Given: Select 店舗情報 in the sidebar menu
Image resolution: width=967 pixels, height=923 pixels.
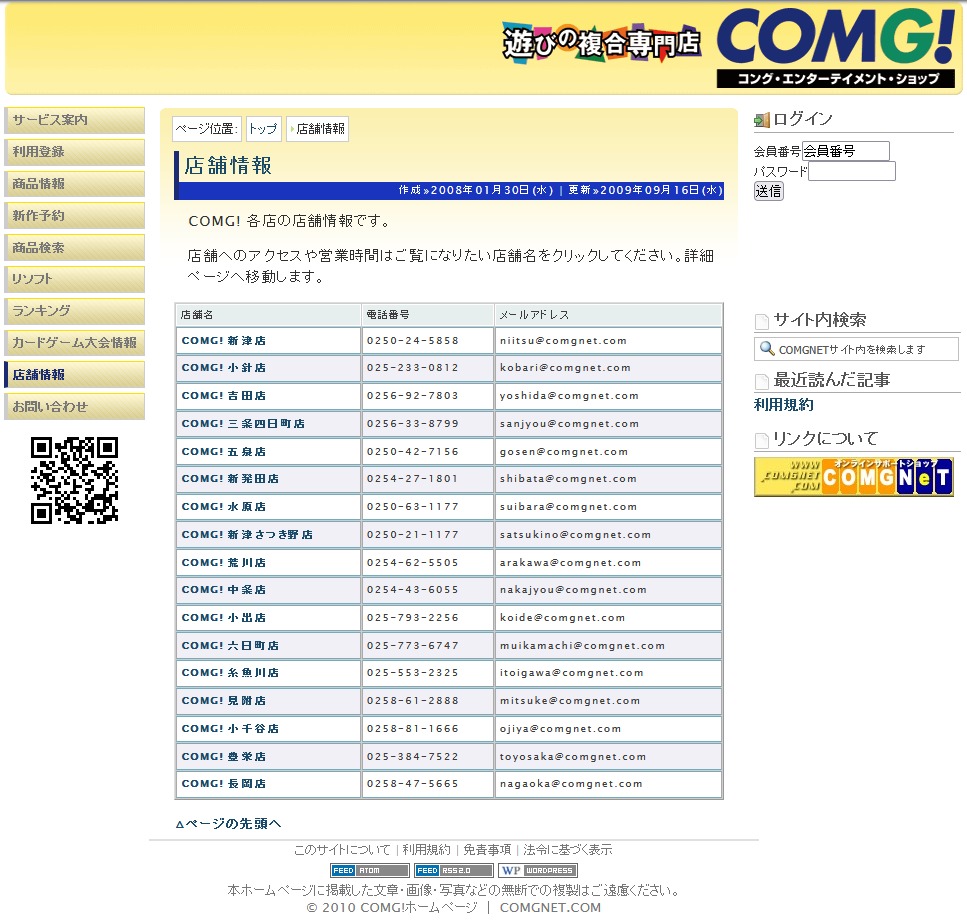Looking at the screenshot, I should 75,375.
